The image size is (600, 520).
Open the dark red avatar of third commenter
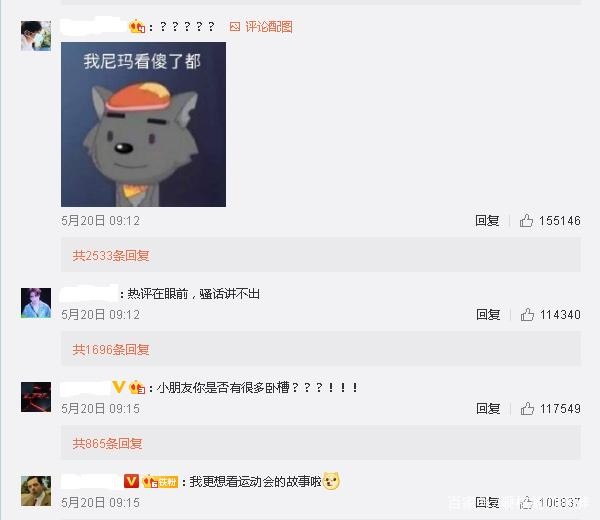point(36,397)
